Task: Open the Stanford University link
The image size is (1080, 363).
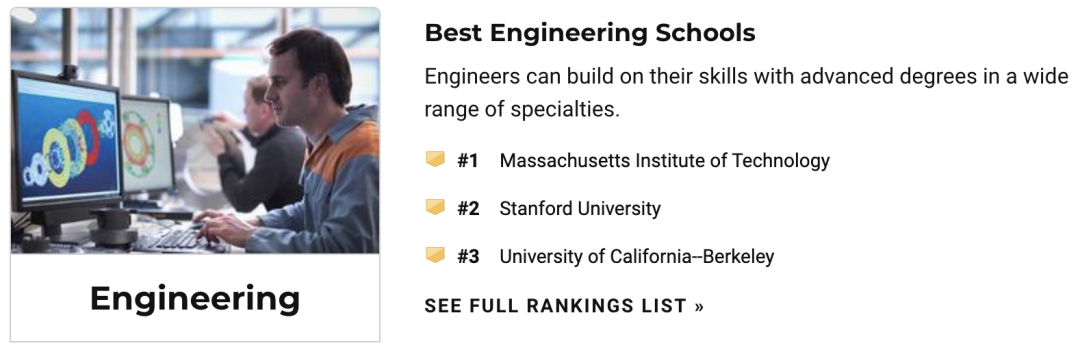Action: tap(580, 208)
